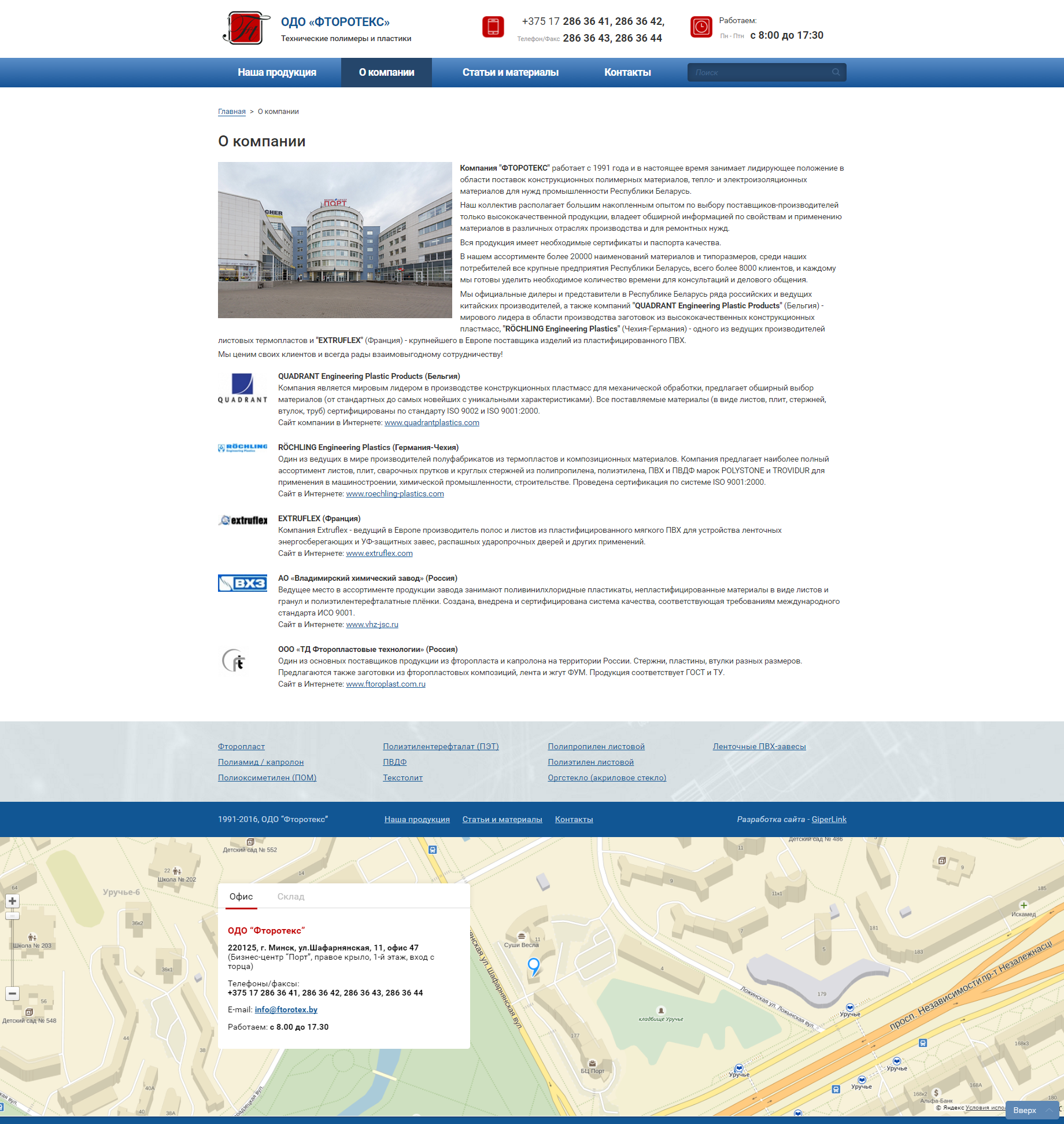Click the map zoom slider handle

click(x=12, y=916)
